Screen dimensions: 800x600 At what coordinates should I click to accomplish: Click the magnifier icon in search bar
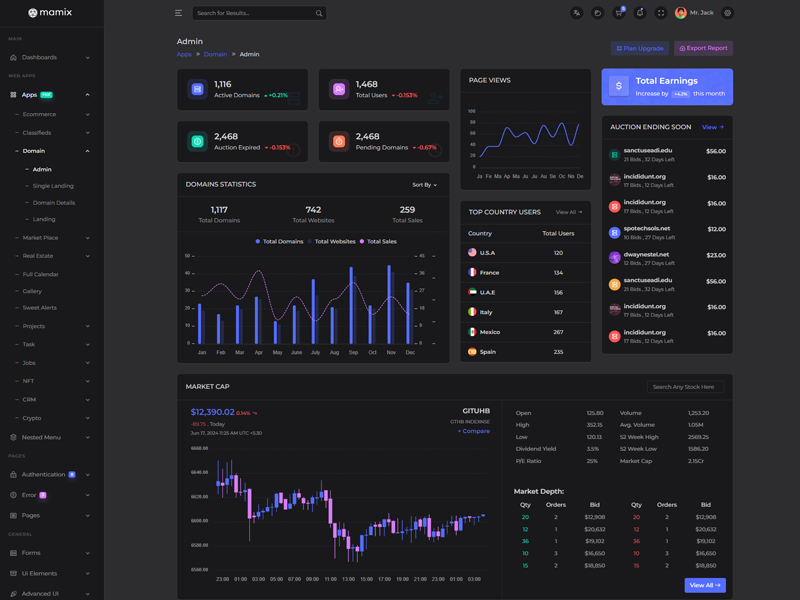click(319, 13)
